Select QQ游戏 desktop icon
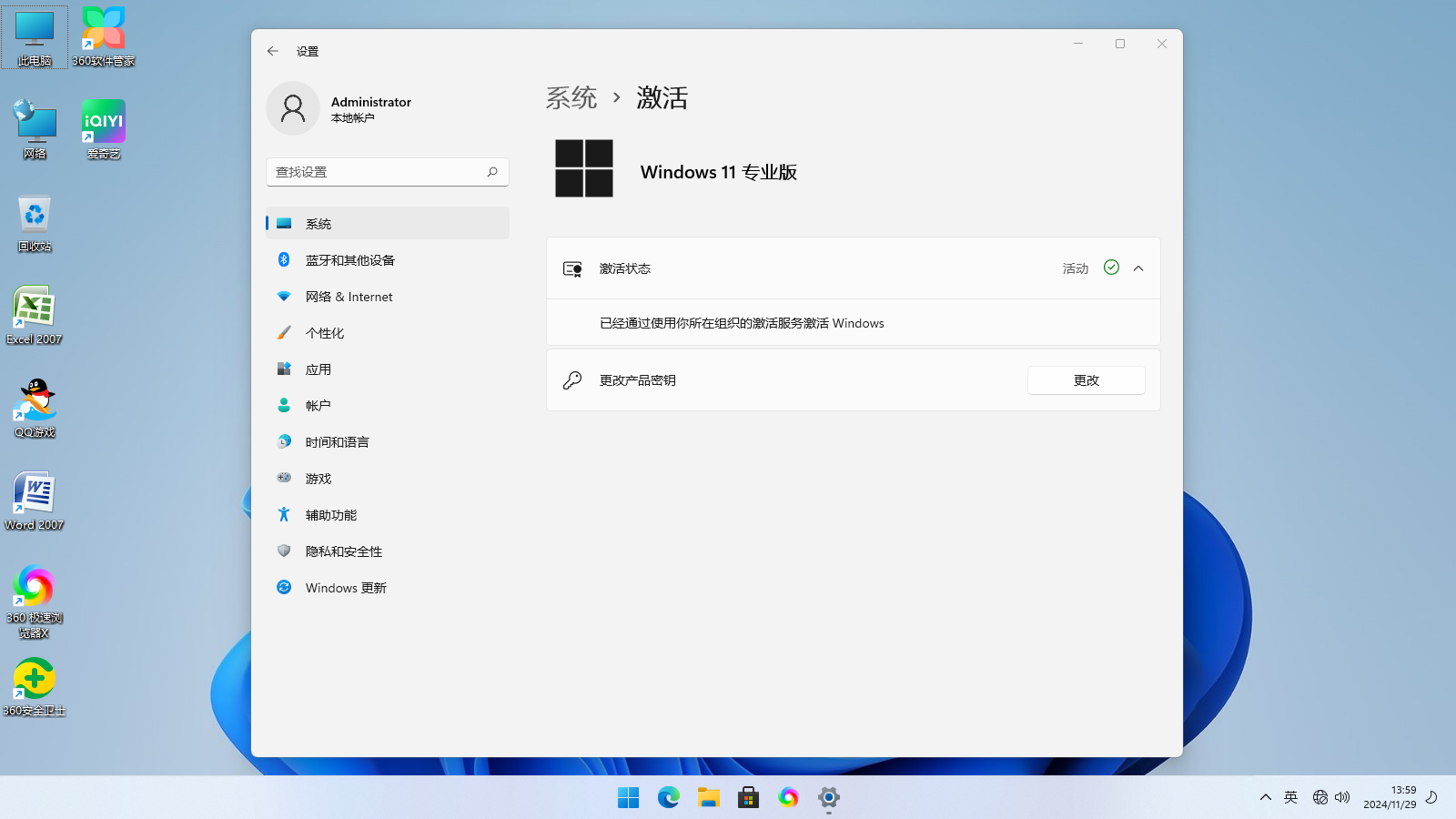1456x819 pixels. (x=35, y=409)
